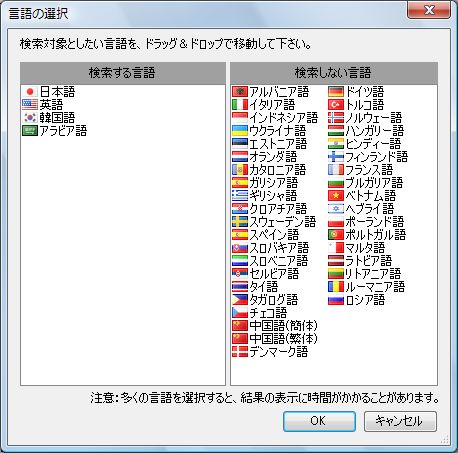Select 英語 in search languages list

tap(43, 105)
